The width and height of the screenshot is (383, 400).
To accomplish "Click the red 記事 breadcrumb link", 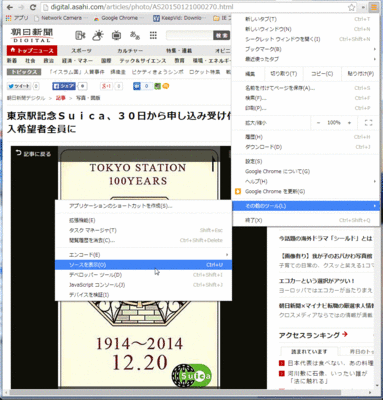I will click(x=61, y=98).
